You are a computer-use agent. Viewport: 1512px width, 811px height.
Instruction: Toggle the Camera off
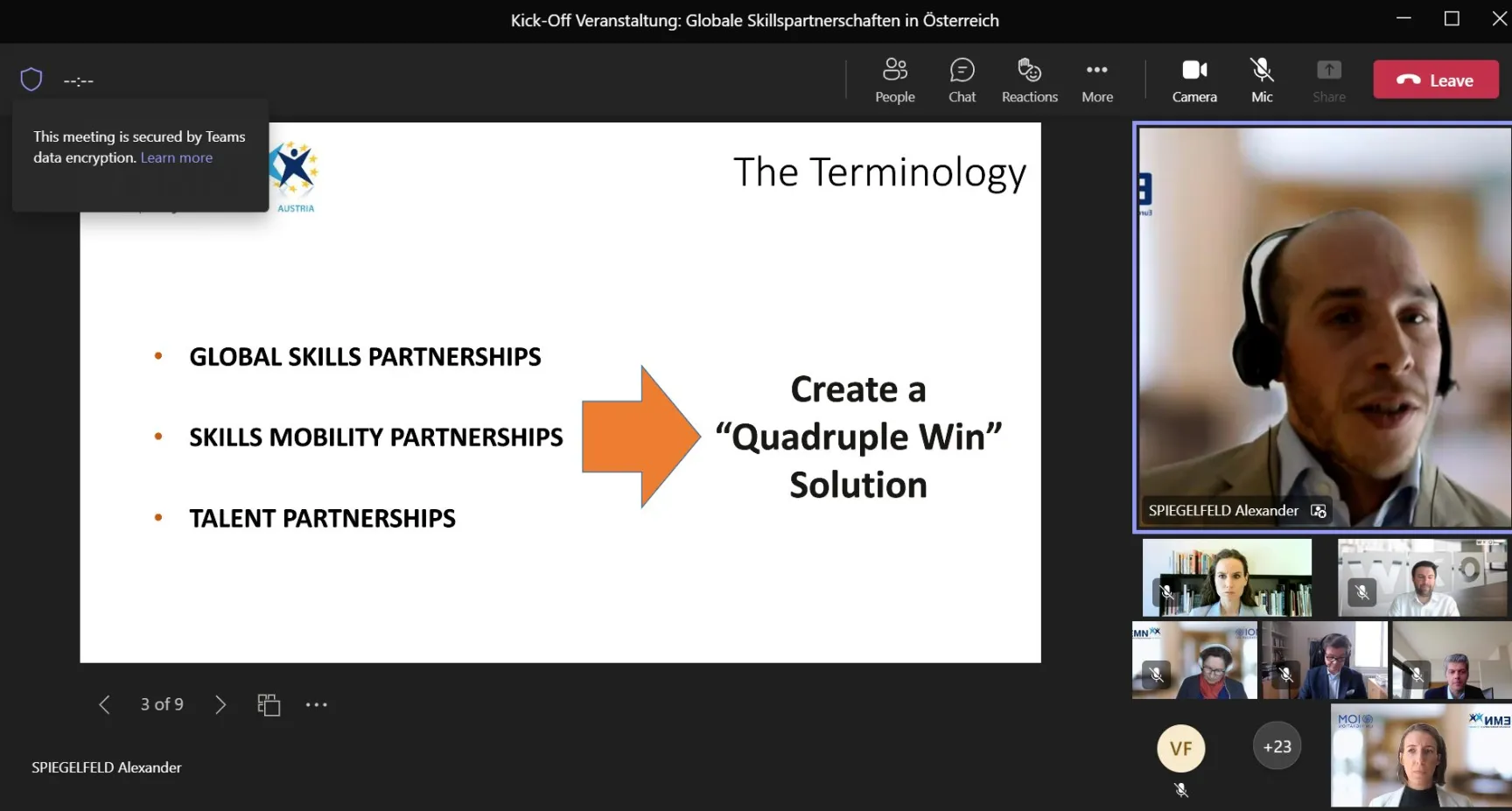click(1194, 80)
